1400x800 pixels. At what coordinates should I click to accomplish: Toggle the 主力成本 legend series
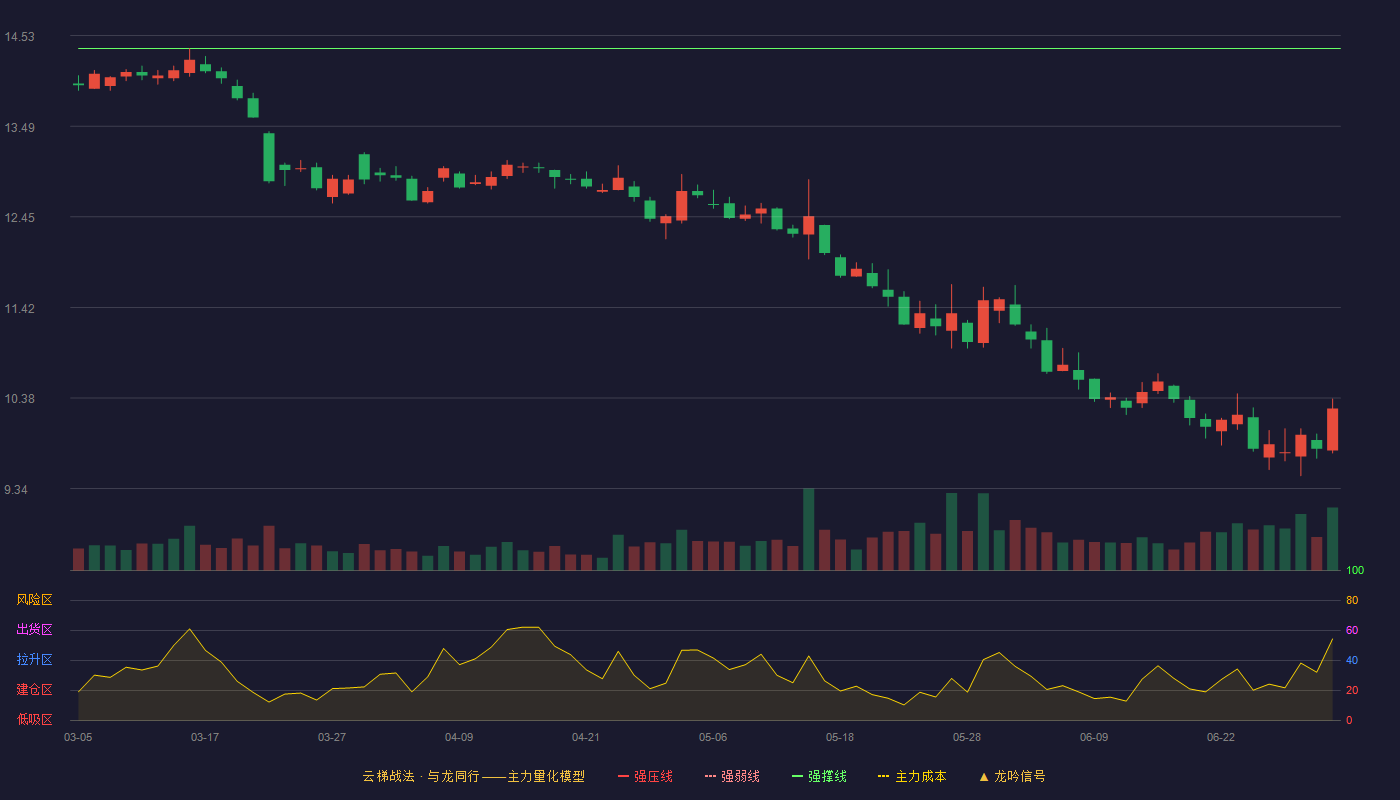912,776
